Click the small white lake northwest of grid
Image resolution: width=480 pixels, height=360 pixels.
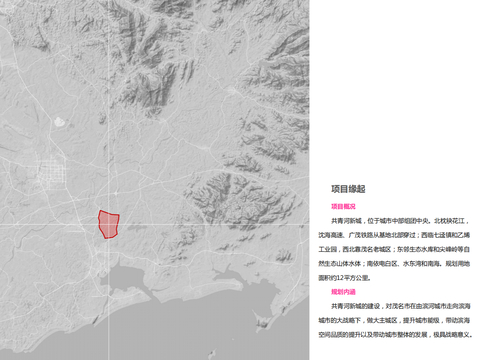(59, 122)
